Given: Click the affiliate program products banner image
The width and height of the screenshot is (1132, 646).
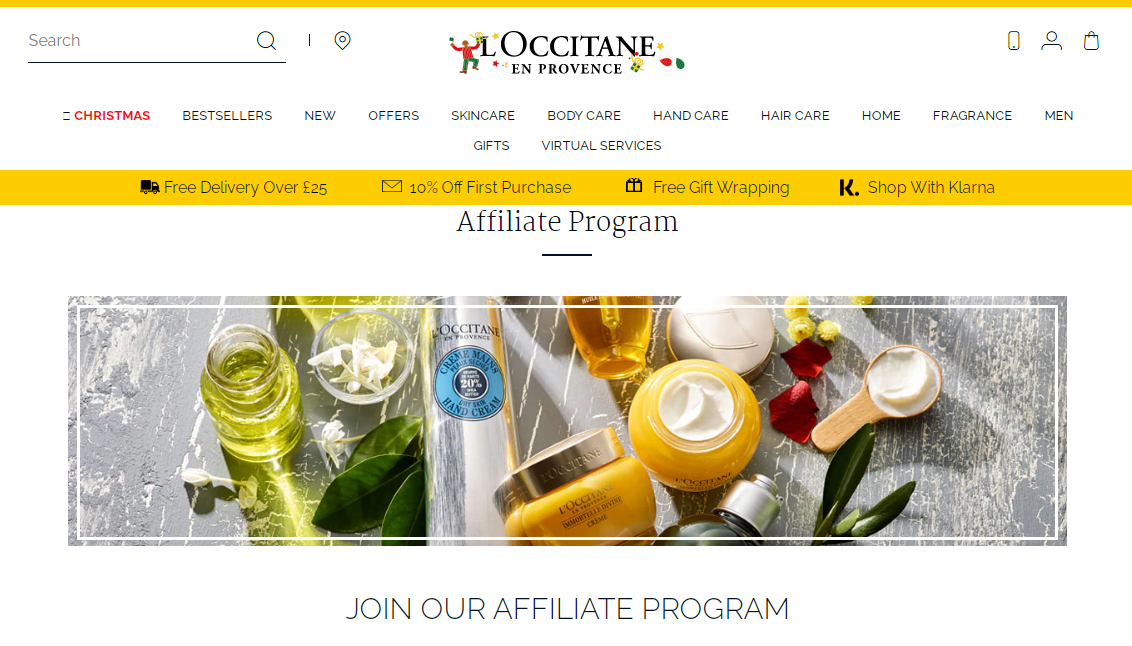Looking at the screenshot, I should click(567, 421).
